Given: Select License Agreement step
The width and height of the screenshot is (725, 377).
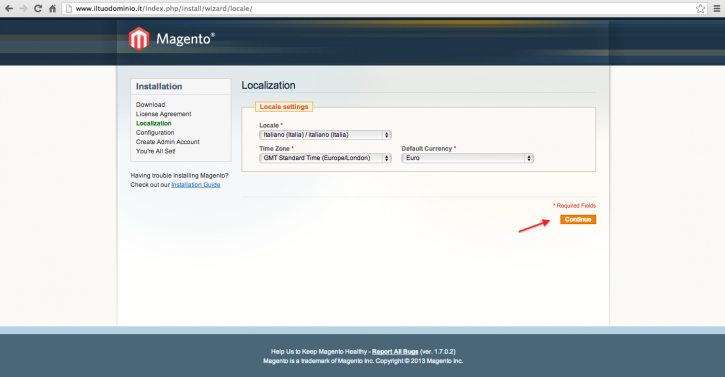Looking at the screenshot, I should (163, 114).
